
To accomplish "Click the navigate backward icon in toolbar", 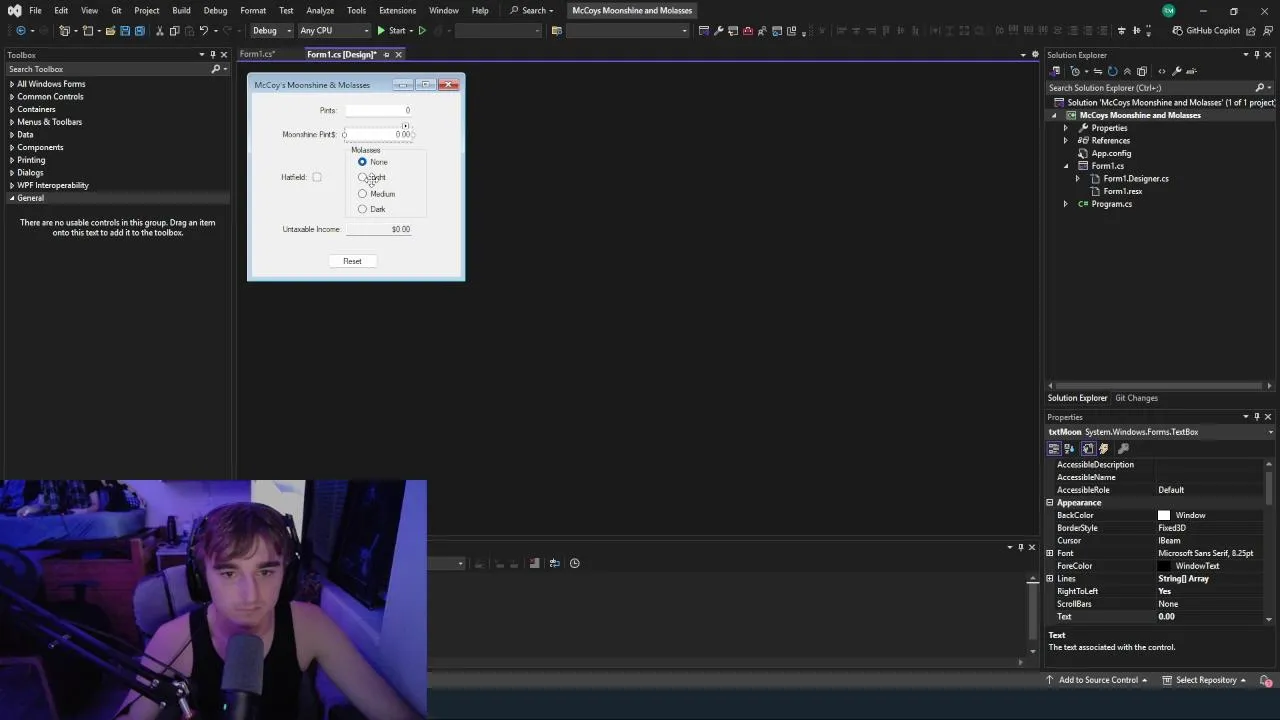I will [21, 31].
